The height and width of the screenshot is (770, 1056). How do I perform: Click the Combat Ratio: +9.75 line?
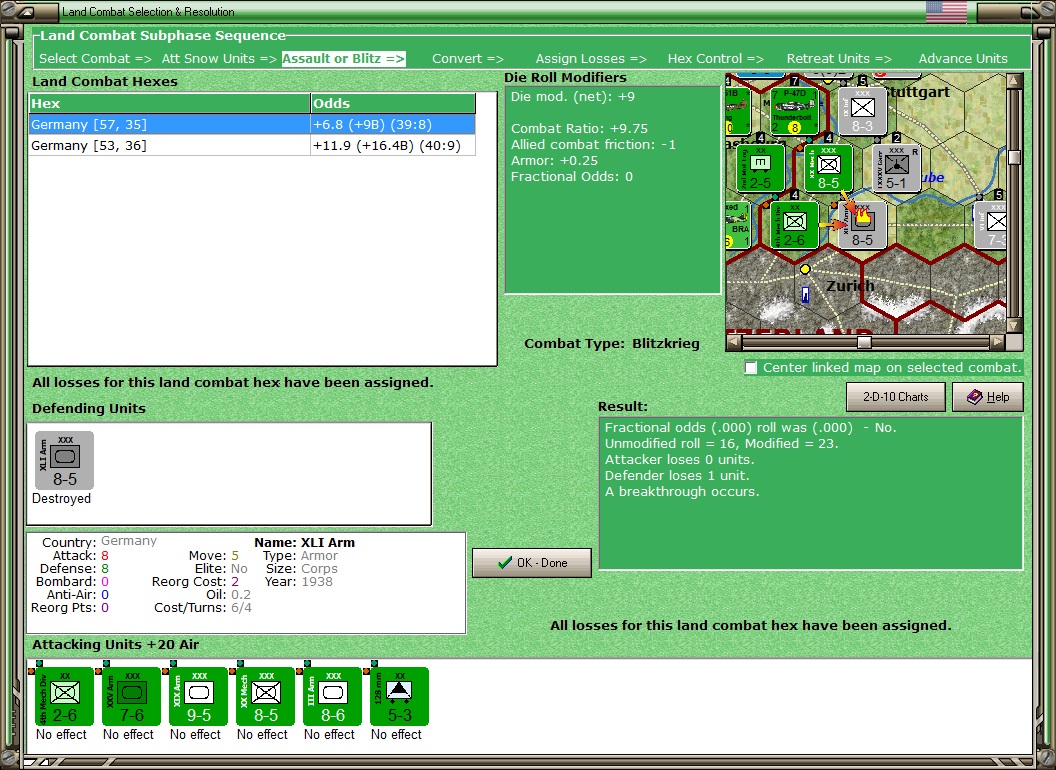click(579, 129)
